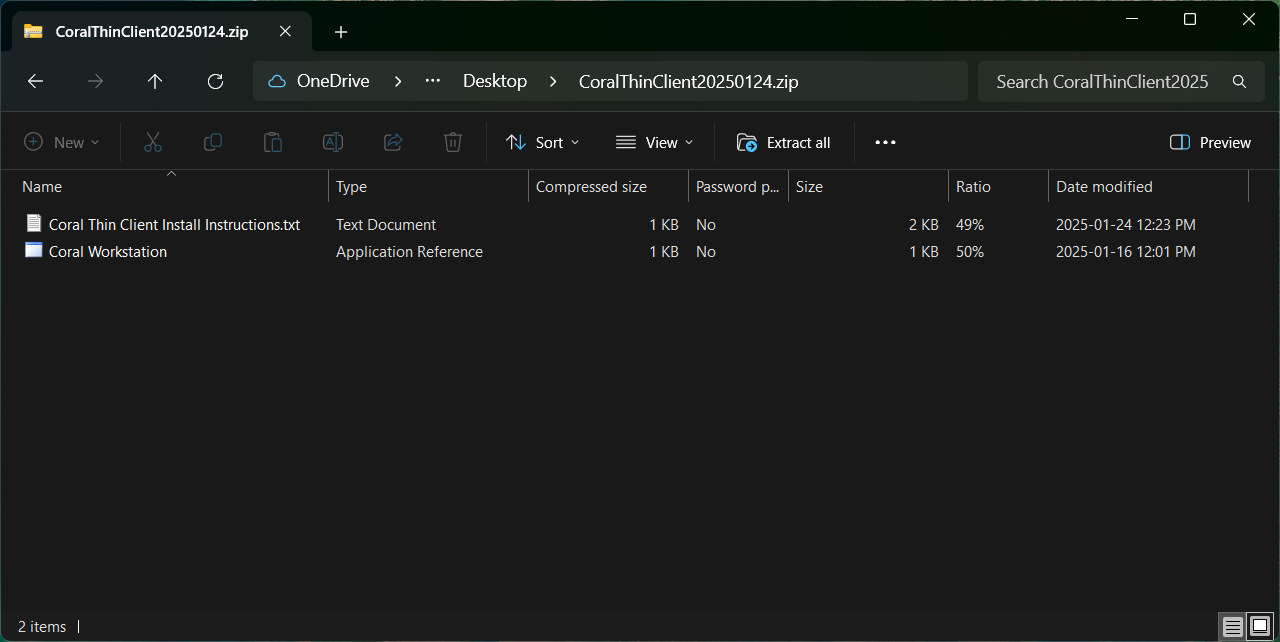Go back using the back arrow
This screenshot has width=1280, height=642.
35,82
